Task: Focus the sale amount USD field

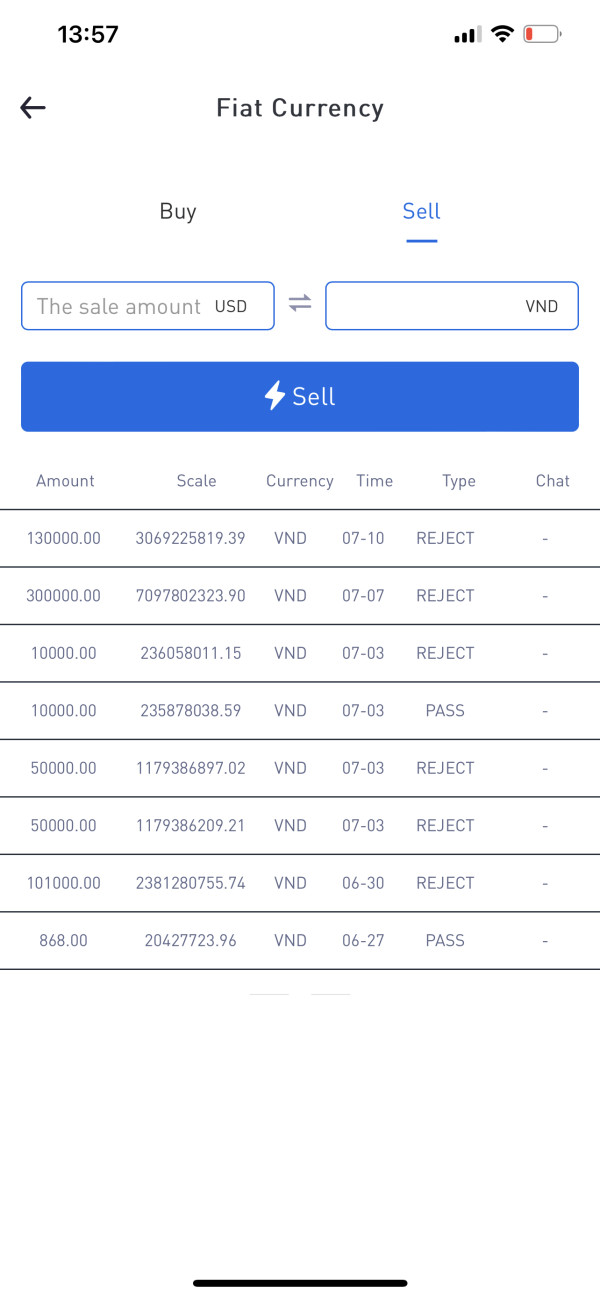Action: (120, 306)
